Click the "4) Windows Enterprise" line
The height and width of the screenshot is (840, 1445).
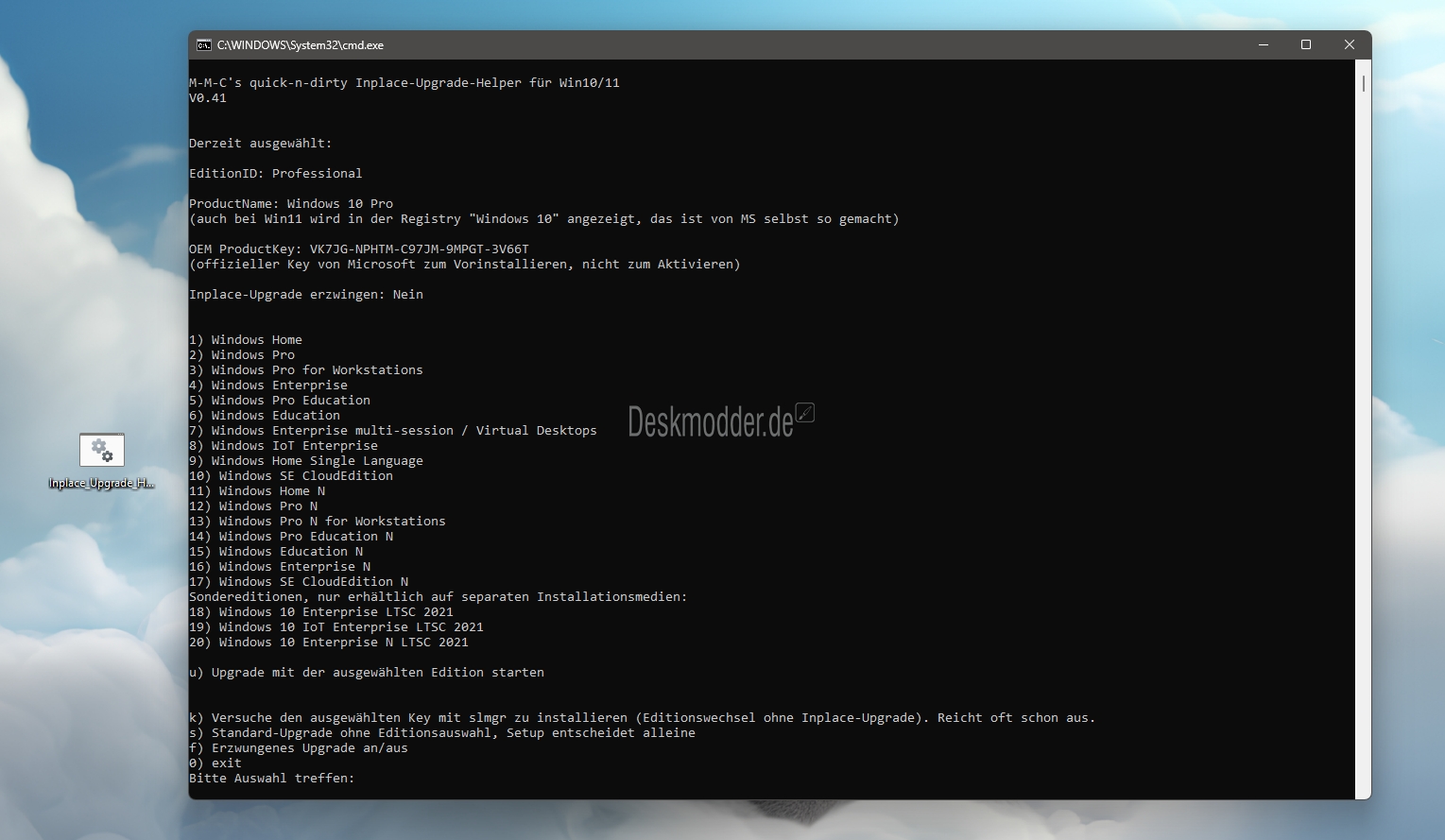click(268, 386)
